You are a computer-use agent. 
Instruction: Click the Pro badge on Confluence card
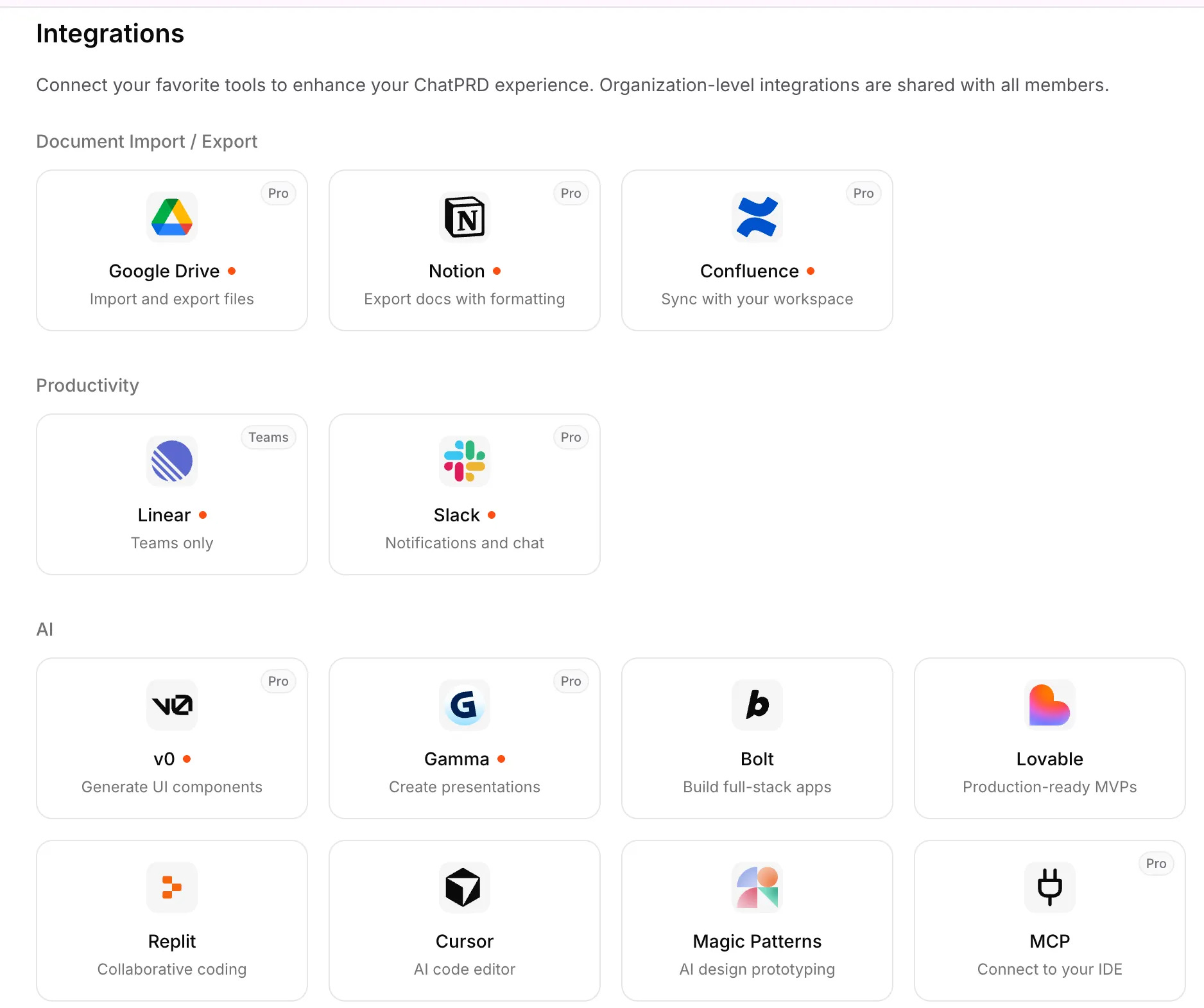pyautogui.click(x=864, y=193)
